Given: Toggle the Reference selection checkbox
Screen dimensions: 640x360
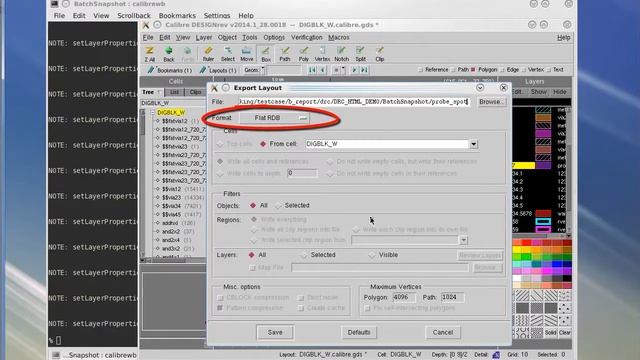Looking at the screenshot, I should pyautogui.click(x=420, y=70).
